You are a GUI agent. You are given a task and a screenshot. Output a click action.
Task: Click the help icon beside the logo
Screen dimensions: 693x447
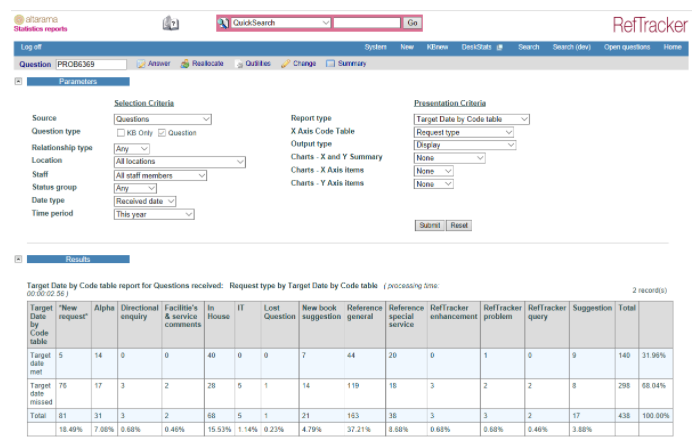170,24
